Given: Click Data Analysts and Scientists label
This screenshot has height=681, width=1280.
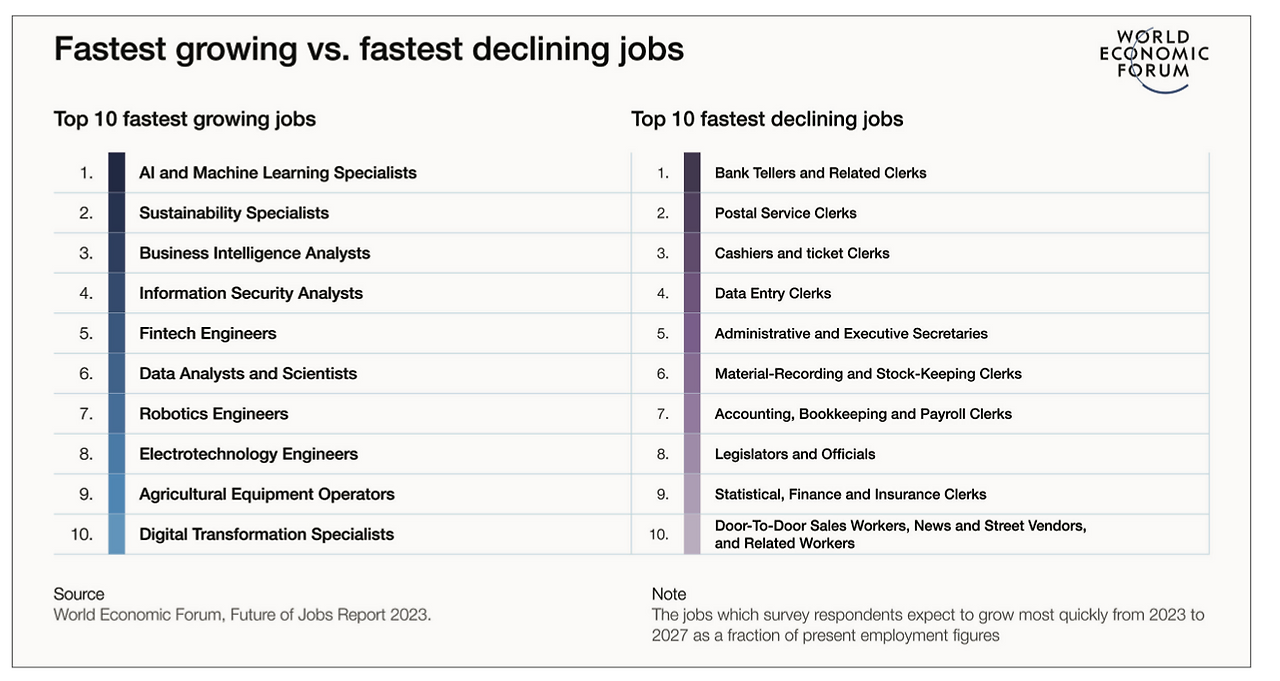Looking at the screenshot, I should pos(248,373).
